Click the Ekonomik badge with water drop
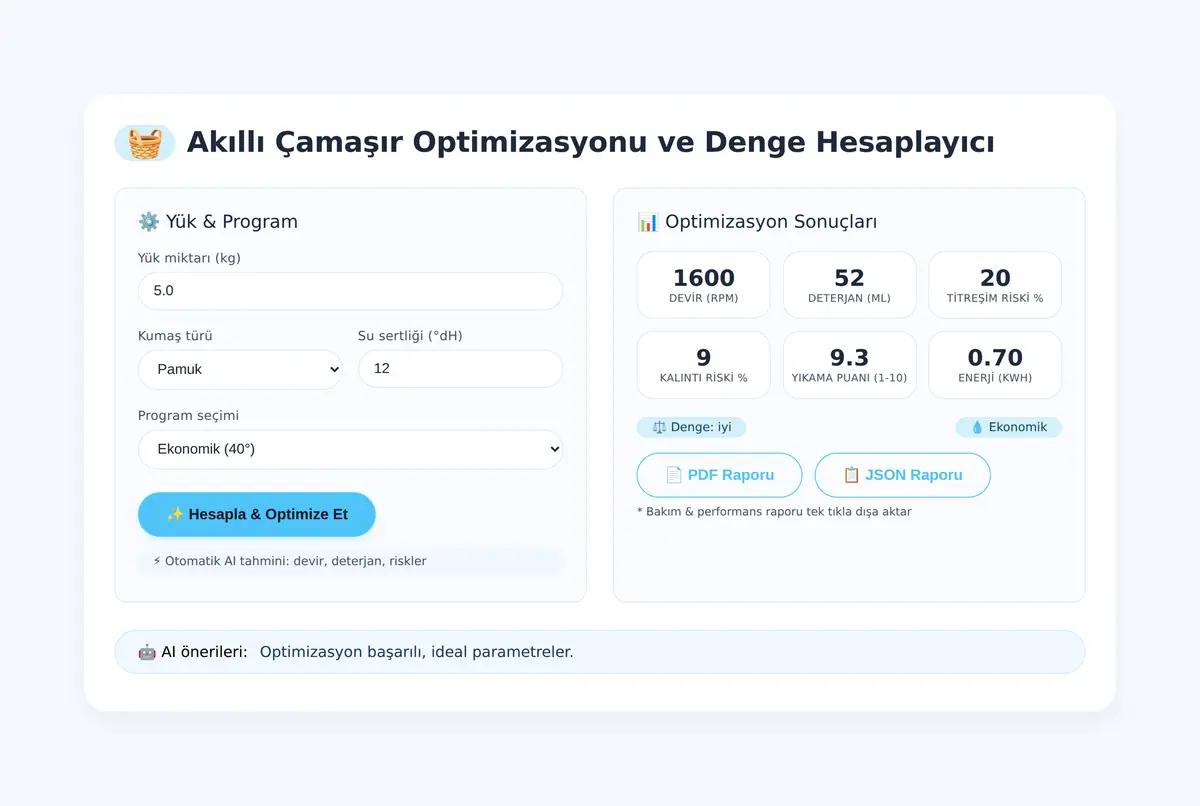 click(x=1008, y=427)
